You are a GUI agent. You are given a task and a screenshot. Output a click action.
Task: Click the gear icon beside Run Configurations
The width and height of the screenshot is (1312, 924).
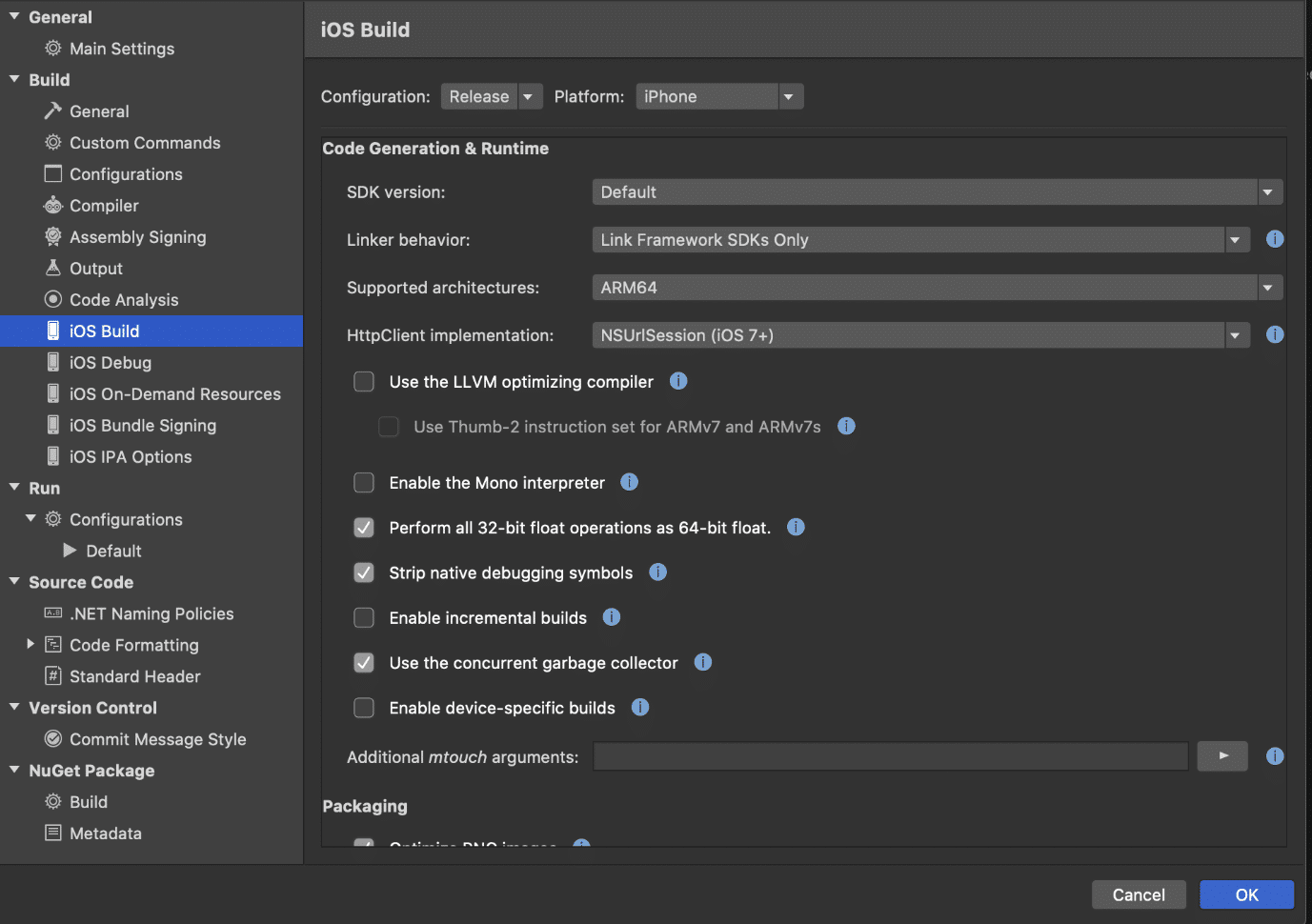click(53, 519)
